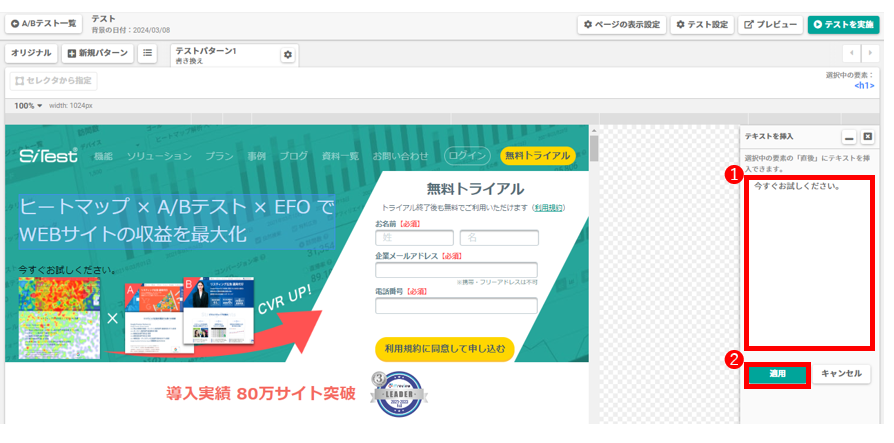This screenshot has height=443, width=894.
Task: Click the SiTest logo
Action: coord(48,156)
